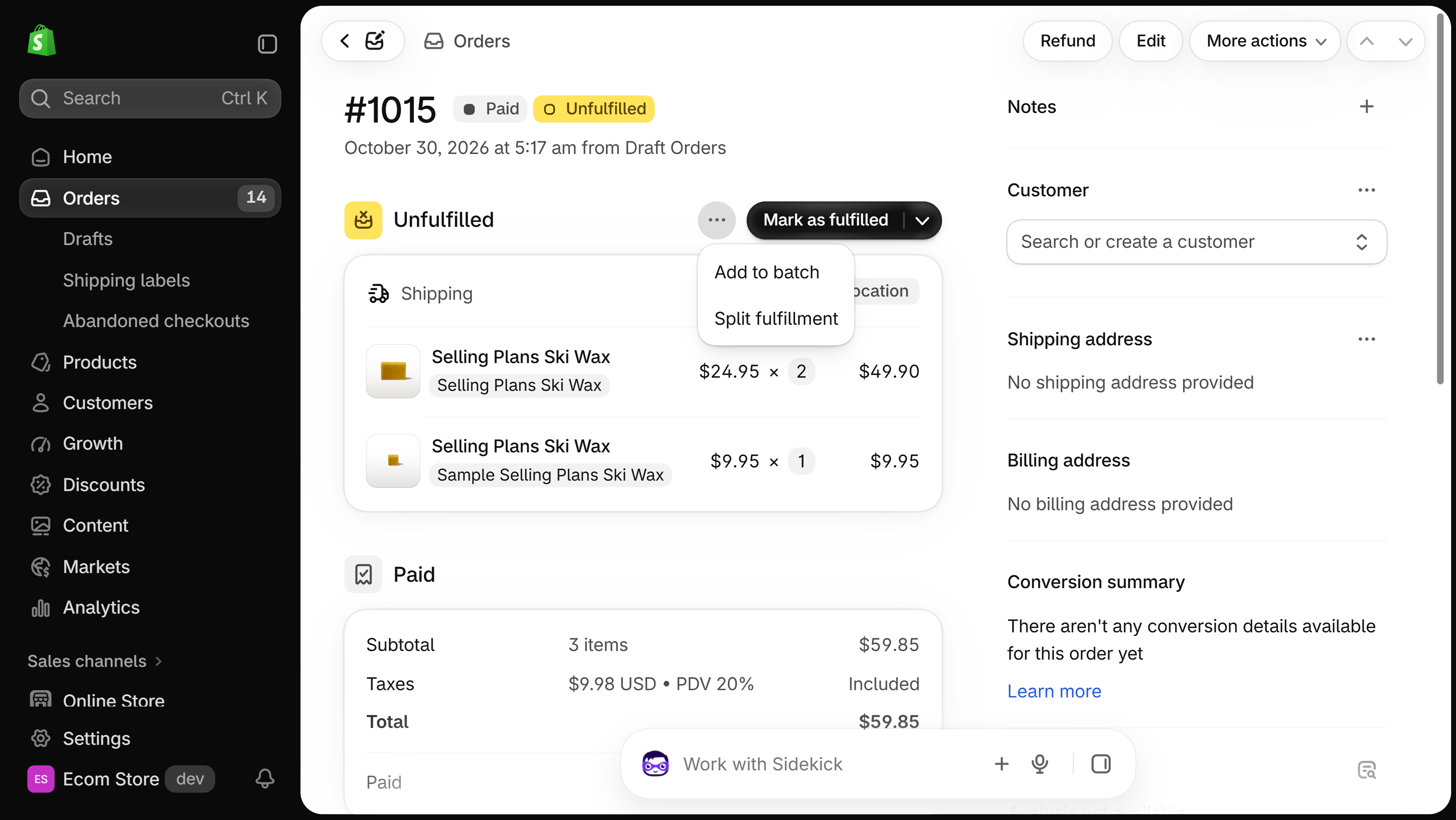Open Analytics in the sidebar
Image resolution: width=1456 pixels, height=820 pixels.
pos(150,608)
